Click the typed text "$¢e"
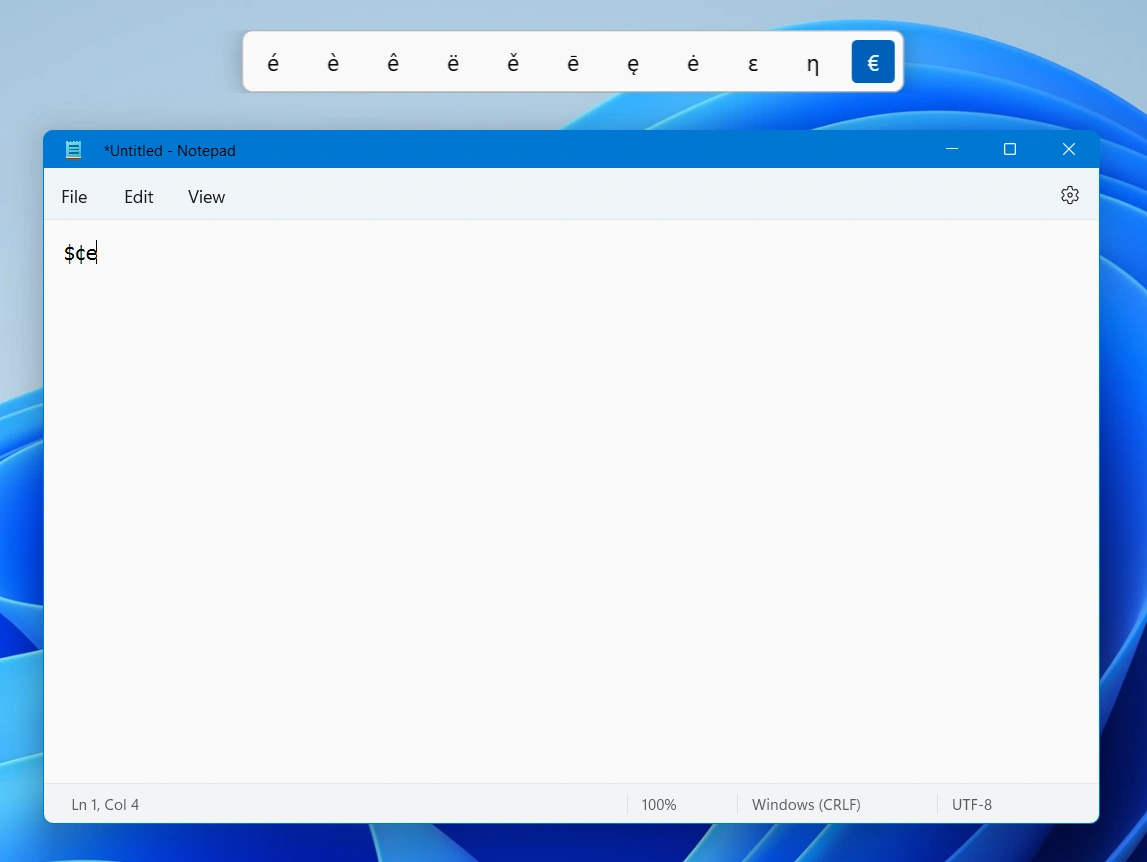Image resolution: width=1147 pixels, height=862 pixels. (80, 253)
